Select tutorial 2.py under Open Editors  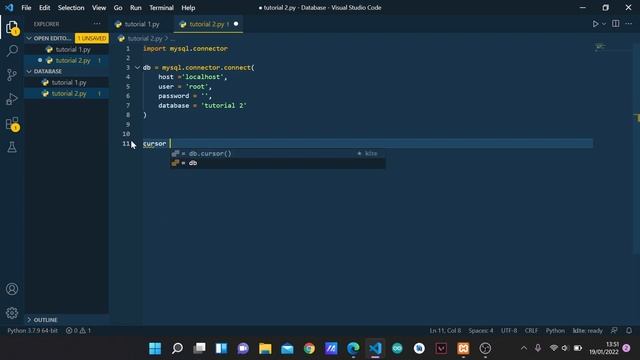point(67,60)
